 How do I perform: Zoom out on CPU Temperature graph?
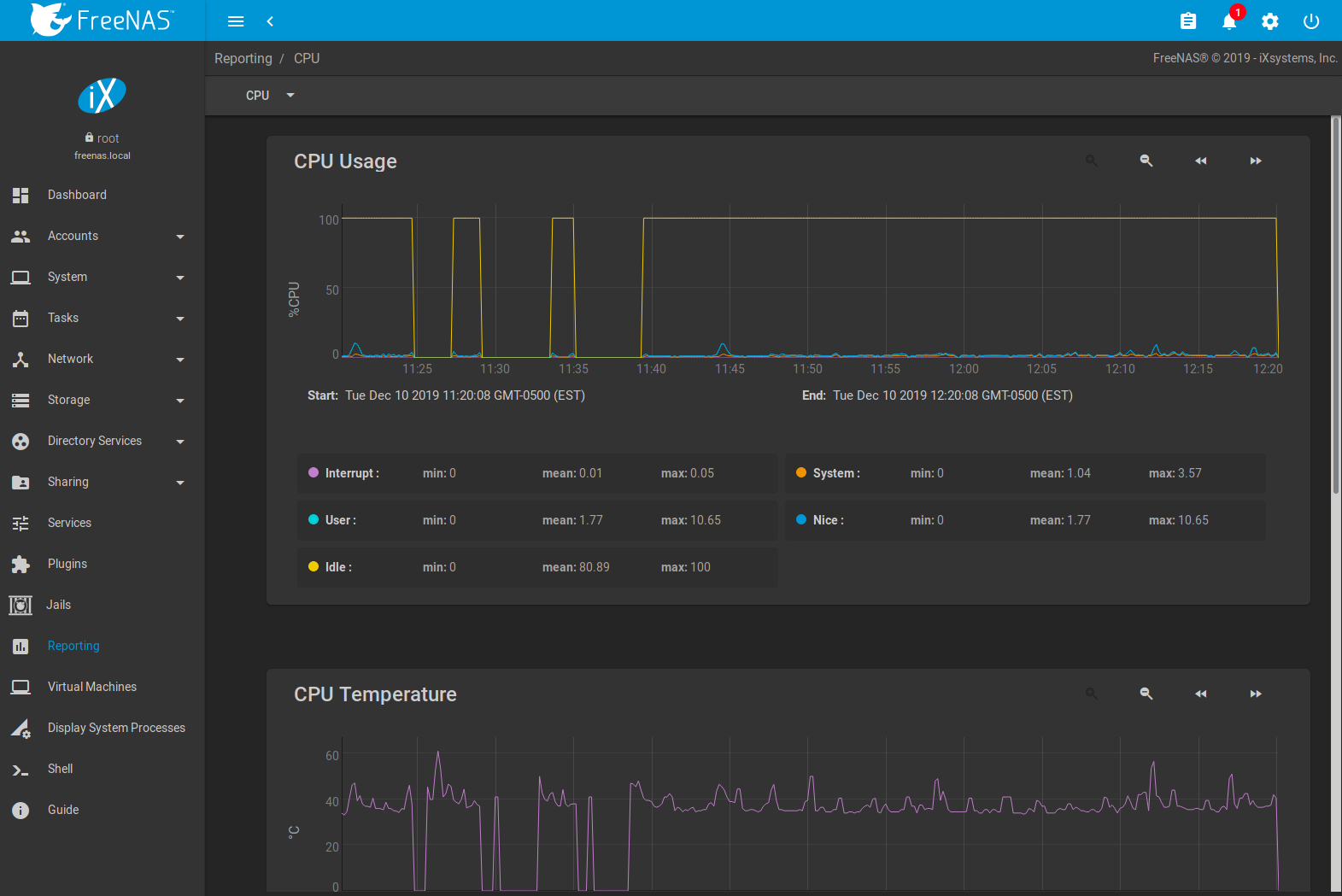point(1146,694)
